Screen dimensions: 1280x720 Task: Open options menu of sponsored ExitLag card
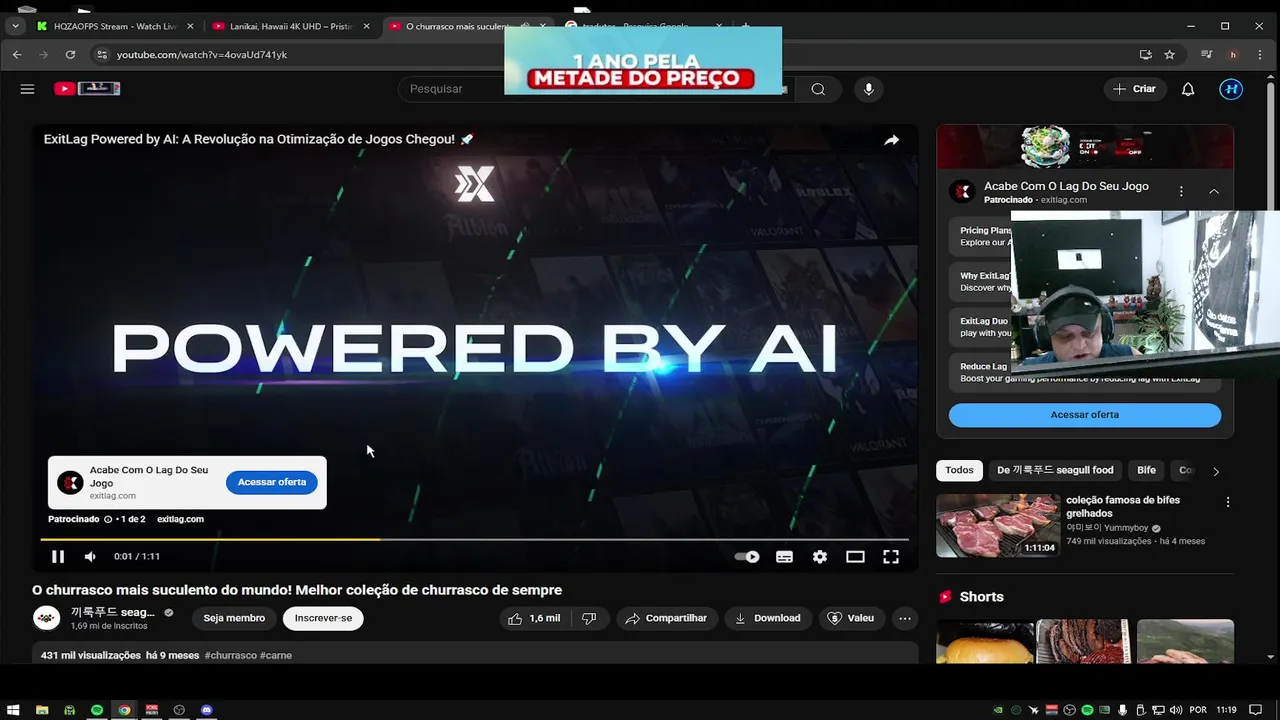click(x=1181, y=191)
